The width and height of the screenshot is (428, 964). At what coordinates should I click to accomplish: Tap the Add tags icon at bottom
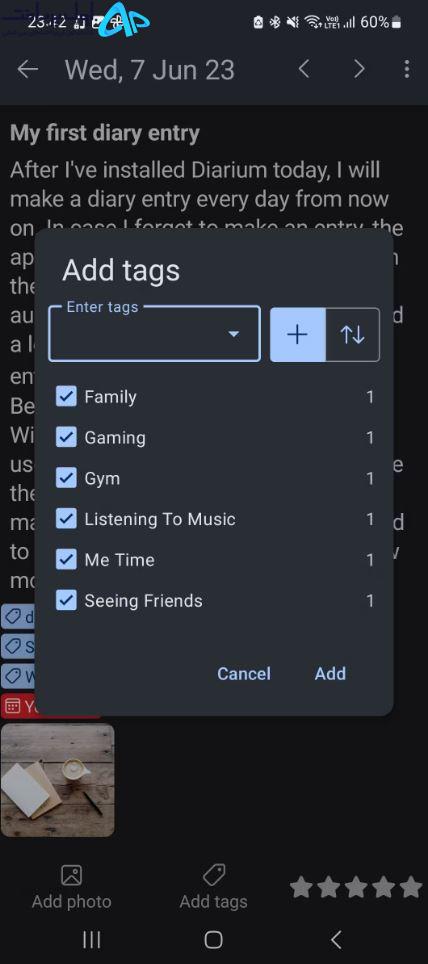pyautogui.click(x=213, y=875)
